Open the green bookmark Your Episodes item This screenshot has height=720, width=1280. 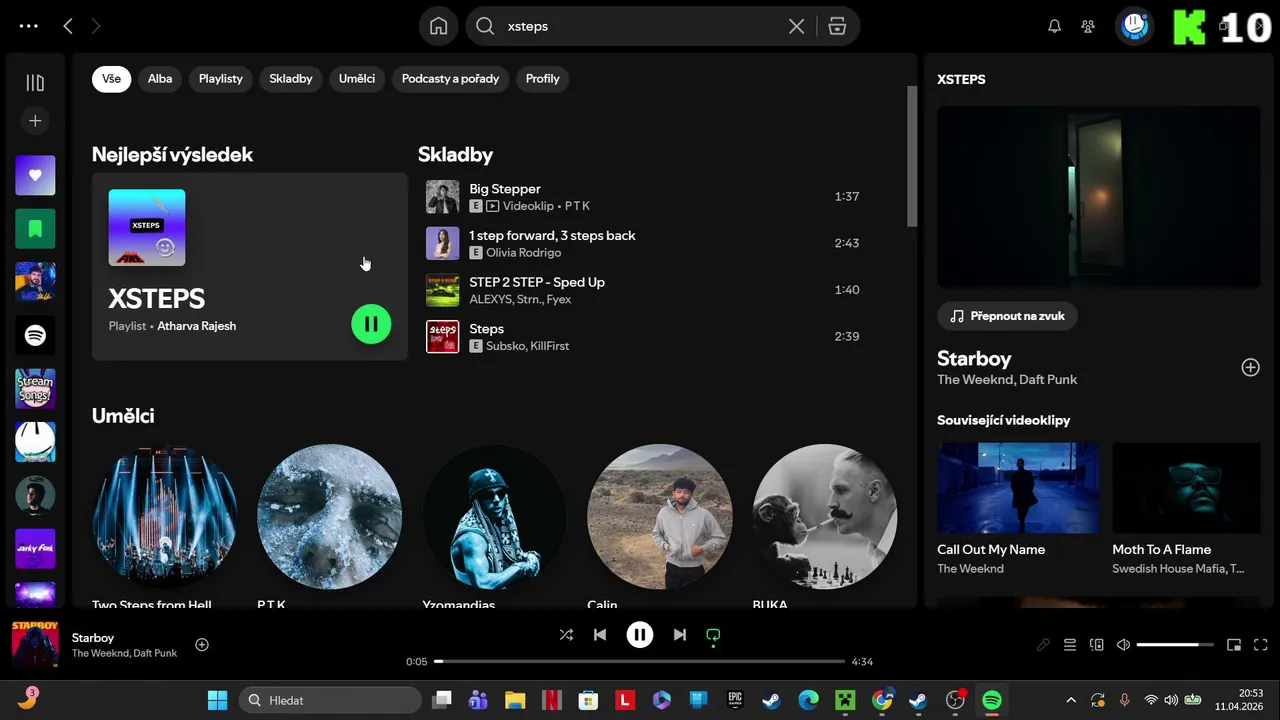pos(35,229)
